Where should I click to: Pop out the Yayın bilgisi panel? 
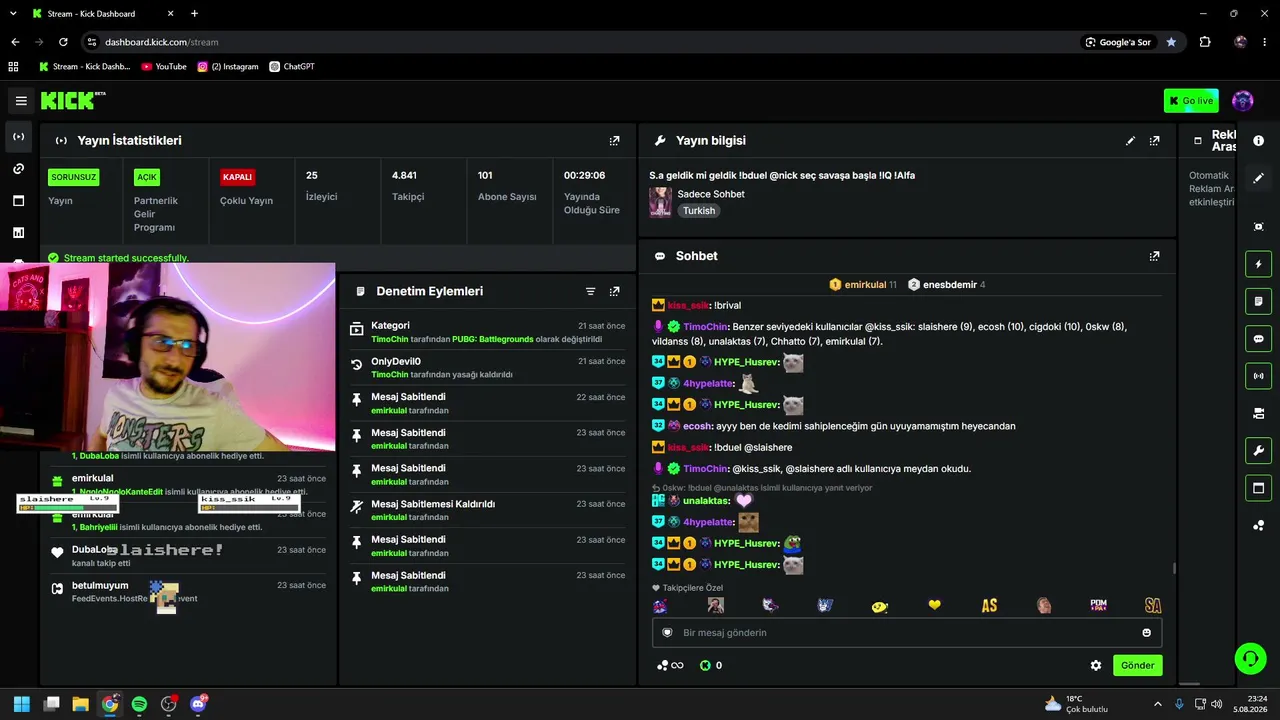(x=1154, y=141)
